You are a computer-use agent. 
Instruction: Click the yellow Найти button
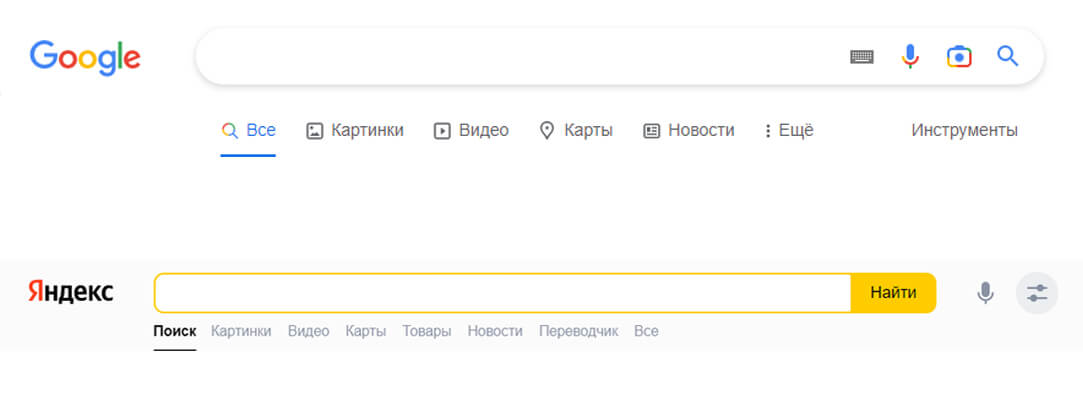point(893,293)
